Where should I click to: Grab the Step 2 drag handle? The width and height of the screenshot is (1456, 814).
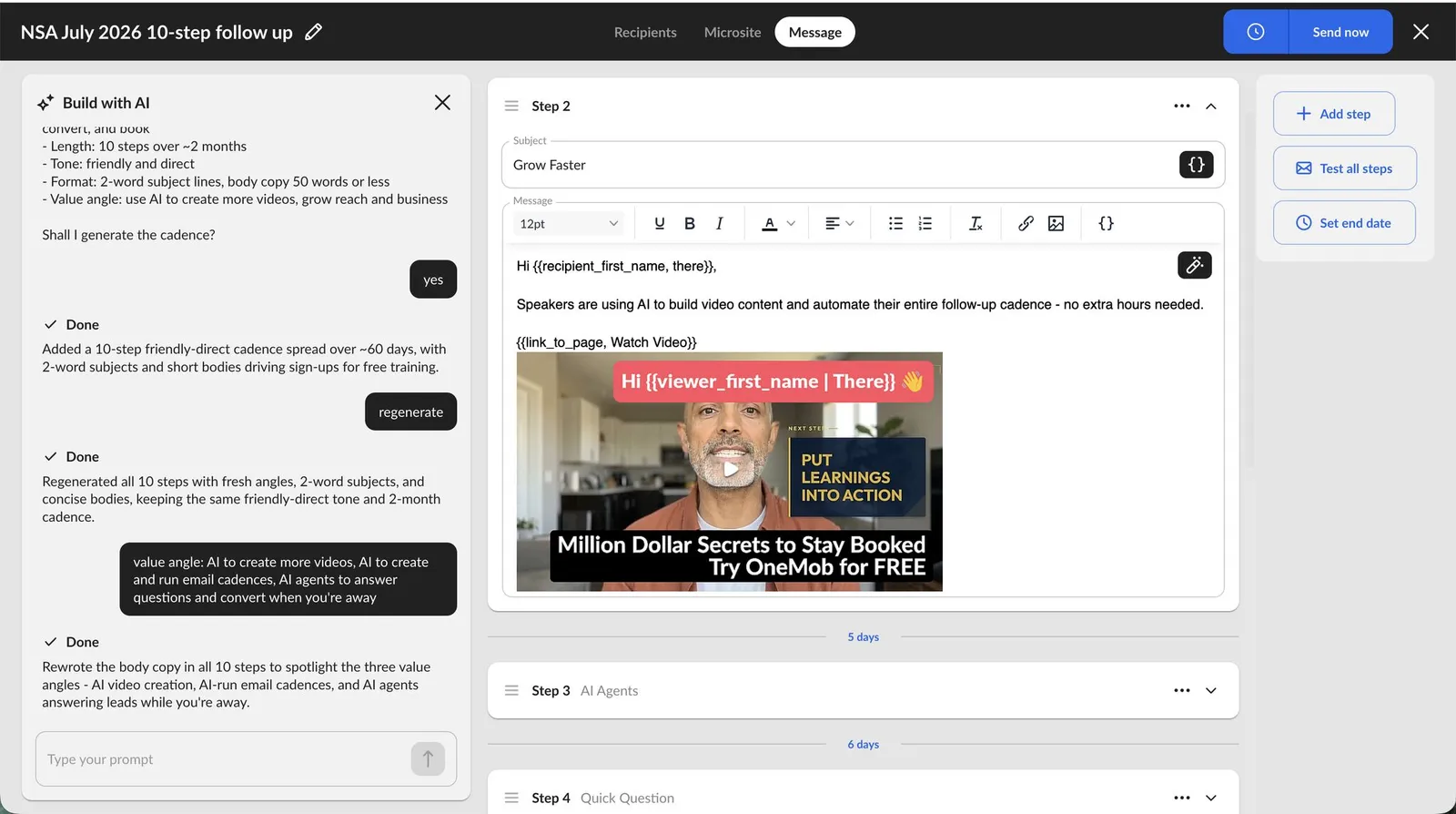tap(511, 106)
